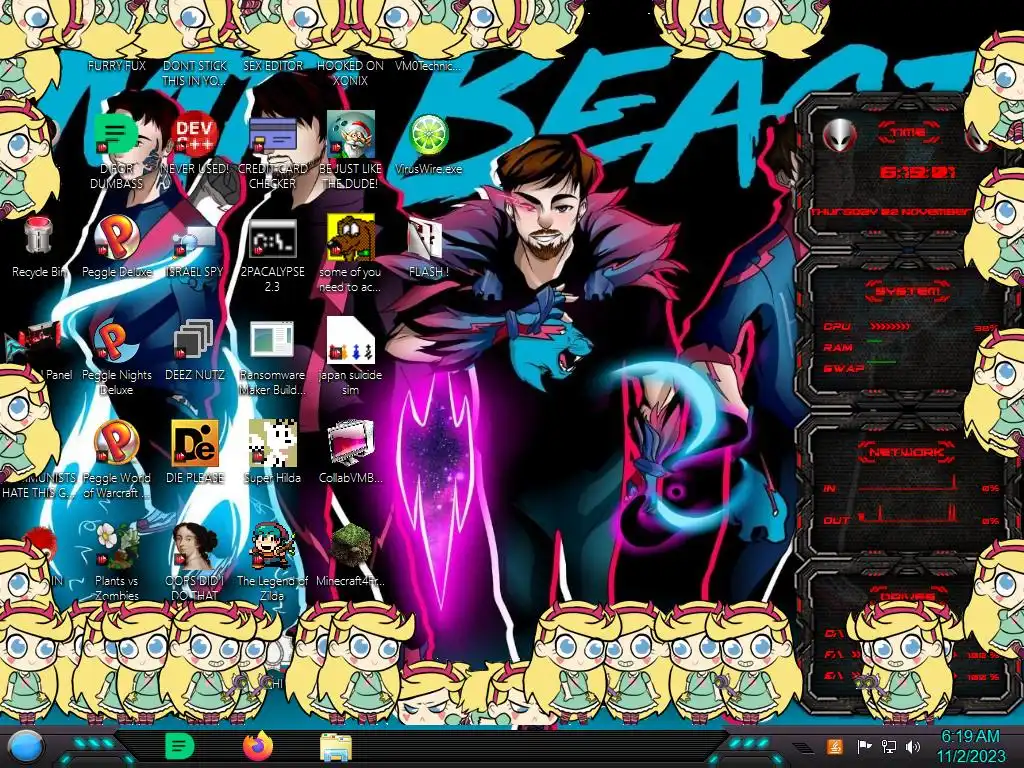Select the DEEZ NUTZ stacked-windows icon
This screenshot has height=768, width=1024.
[193, 341]
